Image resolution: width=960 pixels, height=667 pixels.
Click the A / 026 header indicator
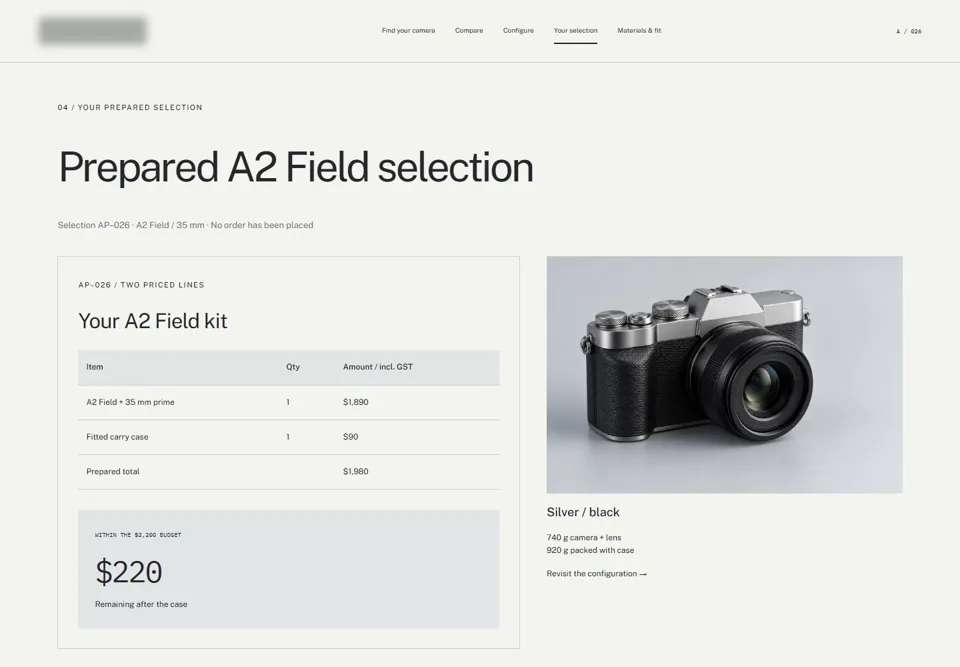click(909, 31)
